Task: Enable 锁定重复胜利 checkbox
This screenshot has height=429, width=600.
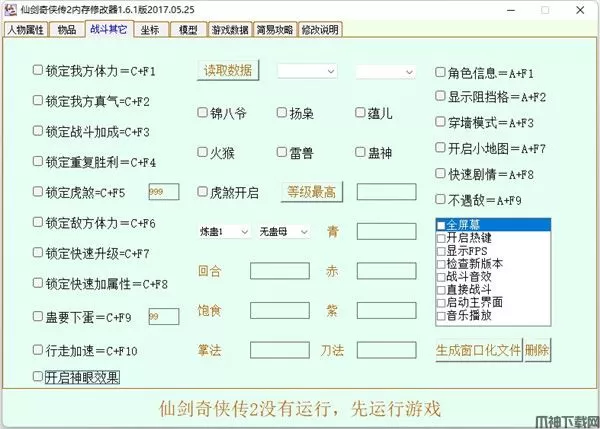Action: click(38, 161)
